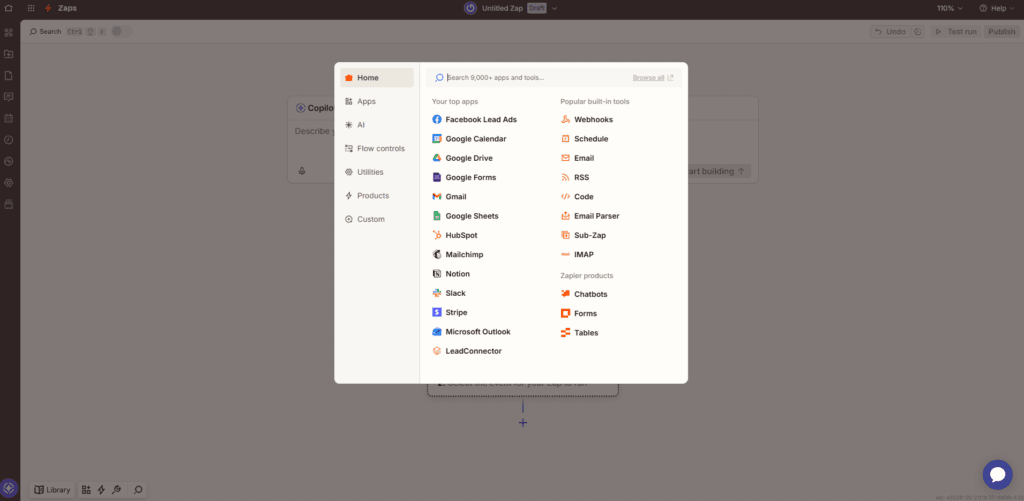Open the support chat bubble
1024x501 pixels.
point(997,475)
